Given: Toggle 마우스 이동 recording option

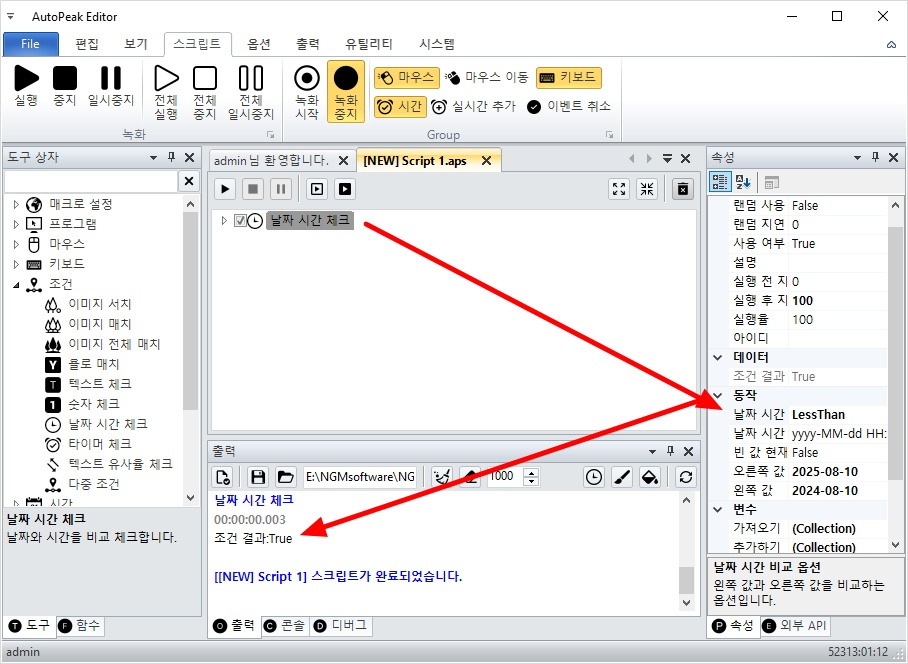Looking at the screenshot, I should [487, 77].
